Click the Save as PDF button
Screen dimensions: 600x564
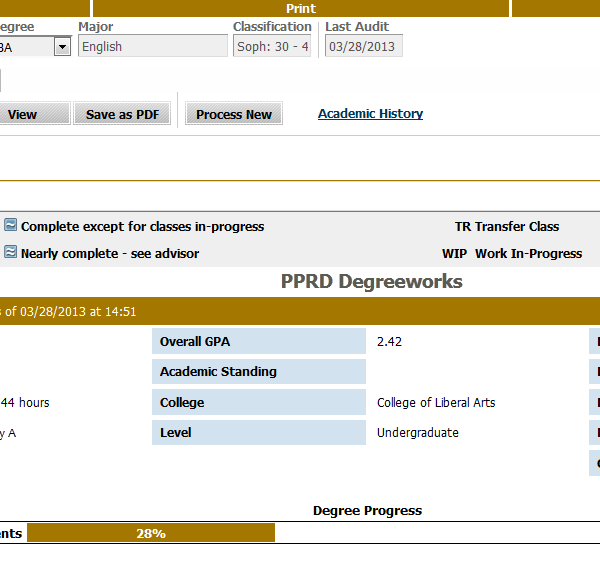pos(122,114)
